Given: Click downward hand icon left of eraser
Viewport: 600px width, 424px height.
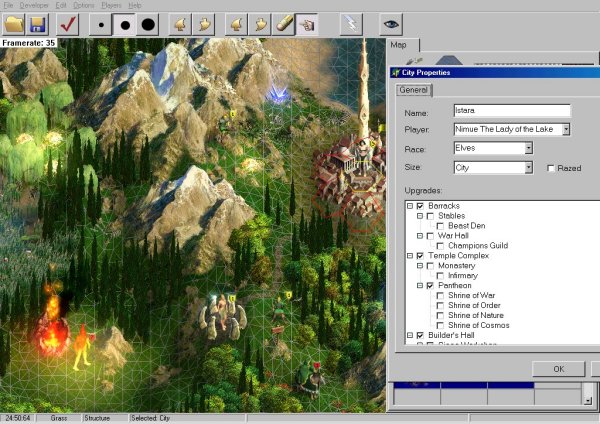Looking at the screenshot, I should pyautogui.click(x=260, y=25).
